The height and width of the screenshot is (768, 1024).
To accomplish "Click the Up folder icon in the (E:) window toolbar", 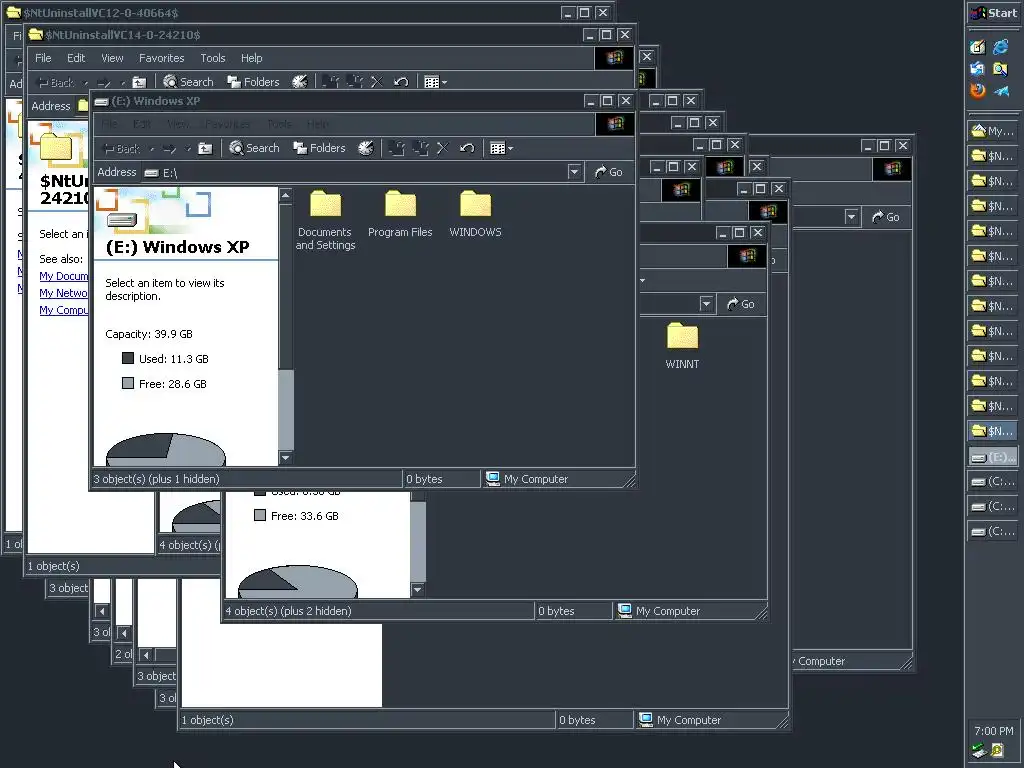I will click(205, 149).
